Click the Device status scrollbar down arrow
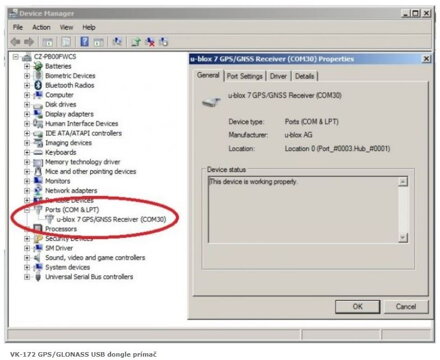The width and height of the screenshot is (440, 360). point(403,238)
